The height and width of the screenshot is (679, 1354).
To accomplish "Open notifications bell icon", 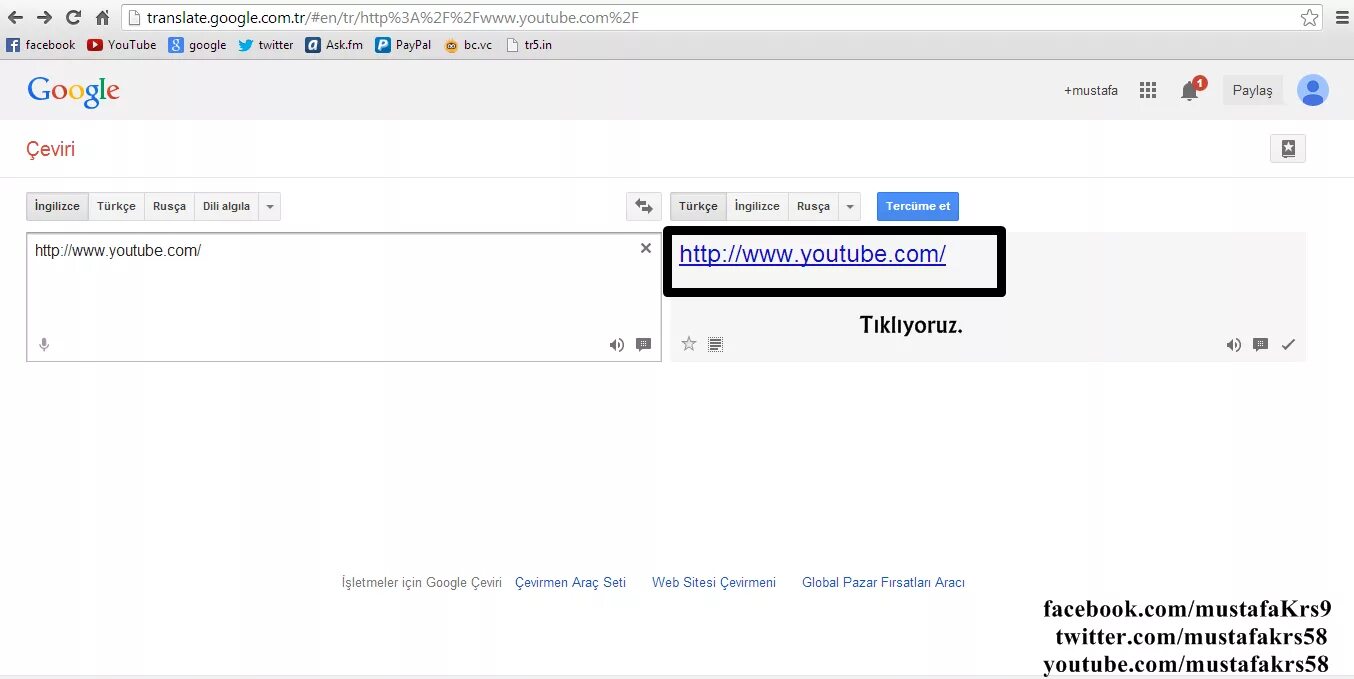I will tap(1189, 91).
